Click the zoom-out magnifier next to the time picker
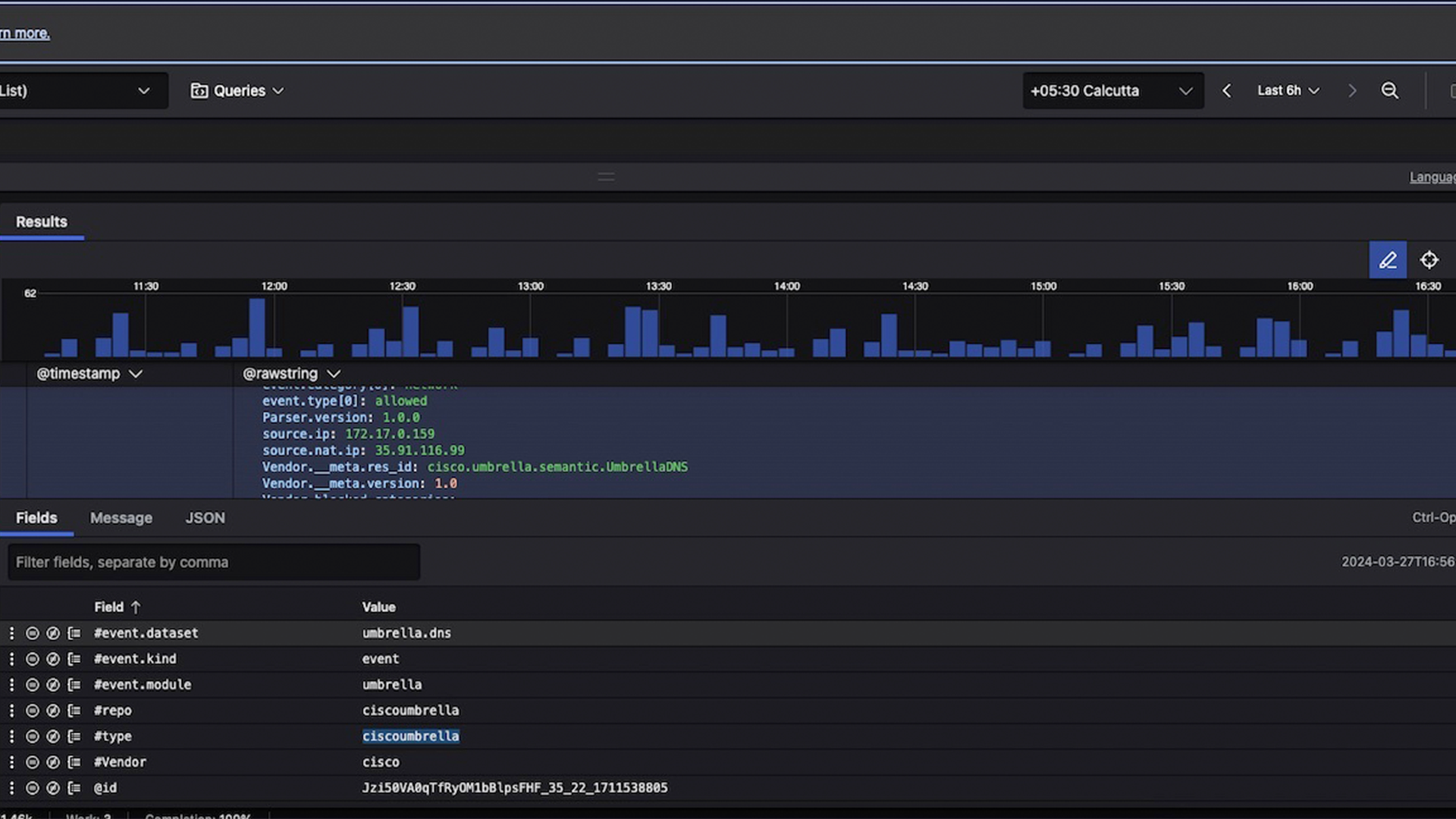This screenshot has width=1456, height=819. pyautogui.click(x=1390, y=90)
